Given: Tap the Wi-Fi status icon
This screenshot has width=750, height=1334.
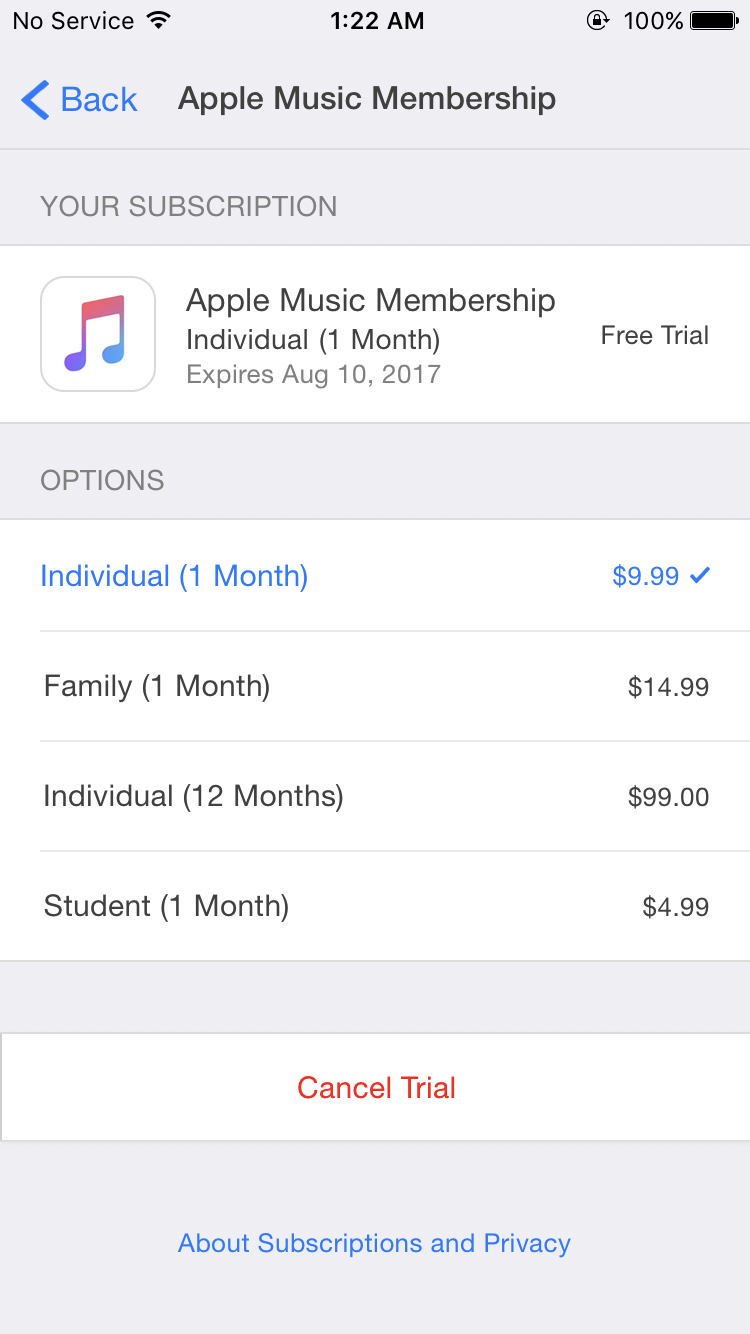Looking at the screenshot, I should tap(158, 20).
